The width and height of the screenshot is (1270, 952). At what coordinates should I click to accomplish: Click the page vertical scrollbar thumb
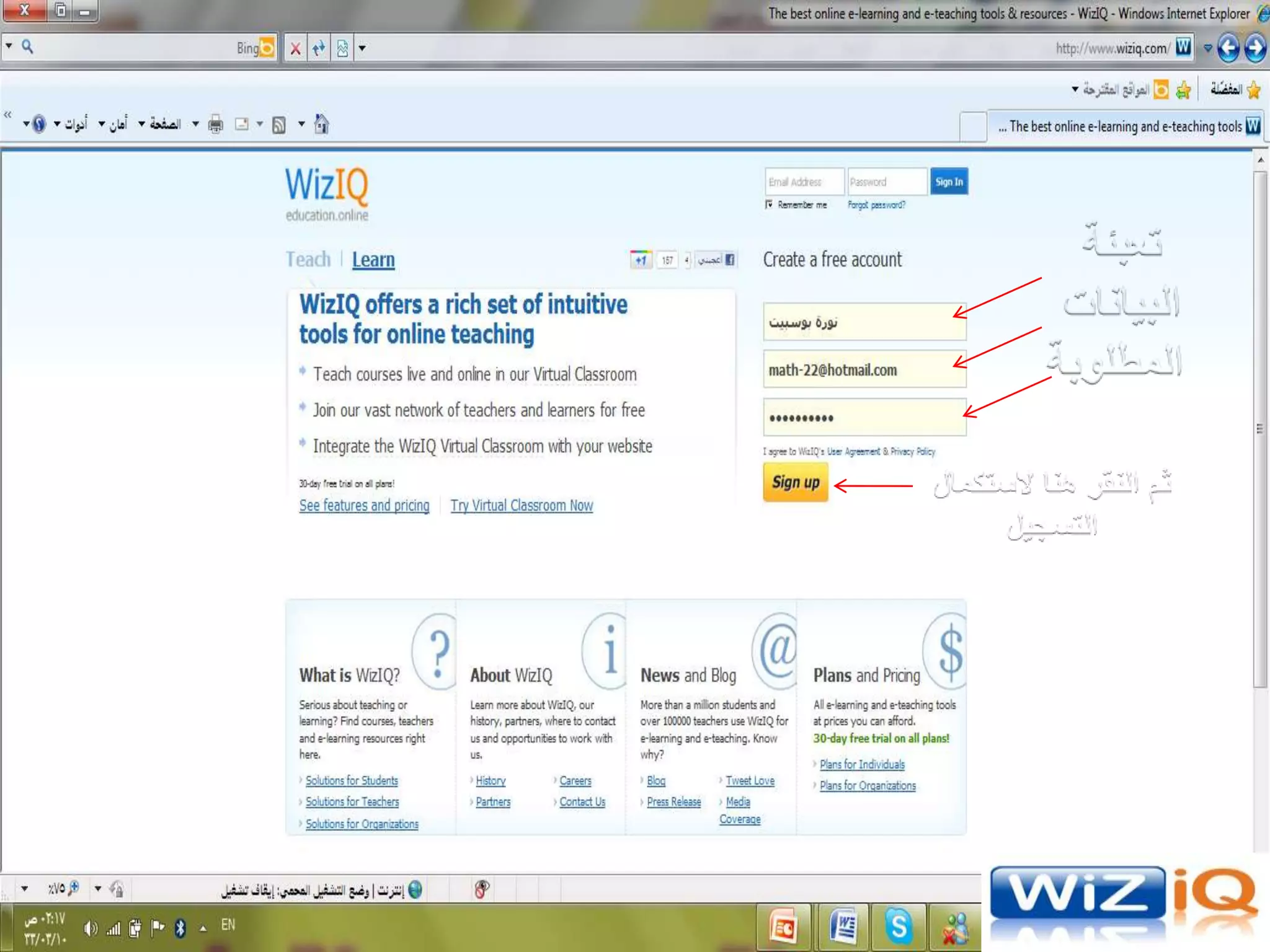1259,428
